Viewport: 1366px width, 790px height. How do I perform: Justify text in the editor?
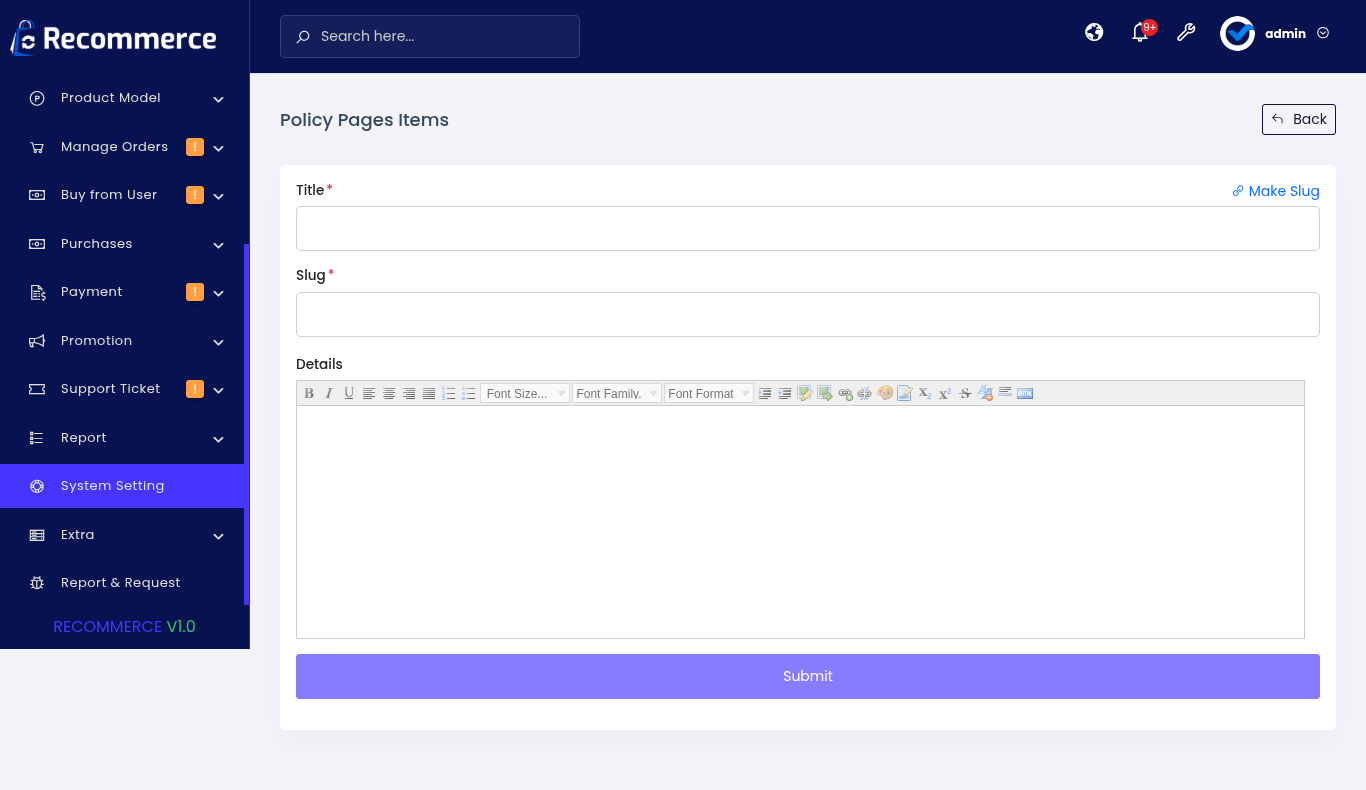pyautogui.click(x=429, y=393)
